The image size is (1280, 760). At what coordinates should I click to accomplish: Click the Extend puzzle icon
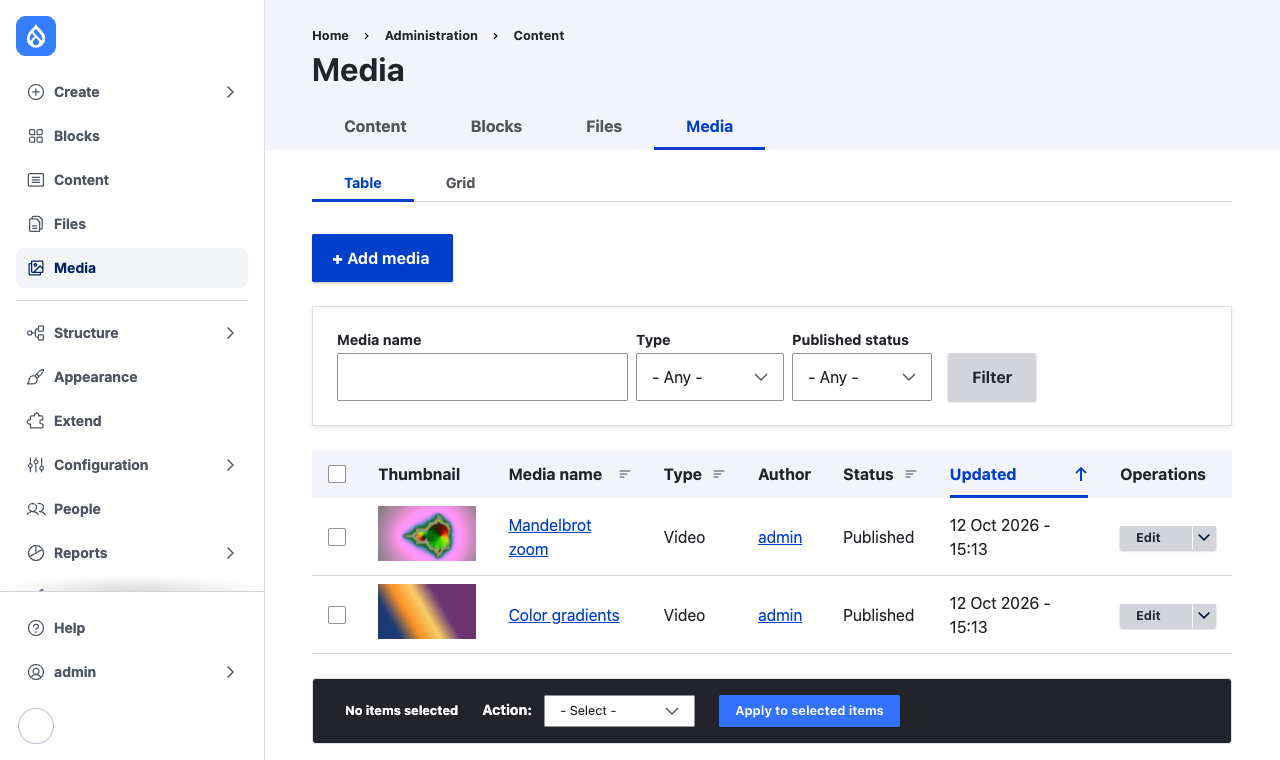pyautogui.click(x=36, y=421)
